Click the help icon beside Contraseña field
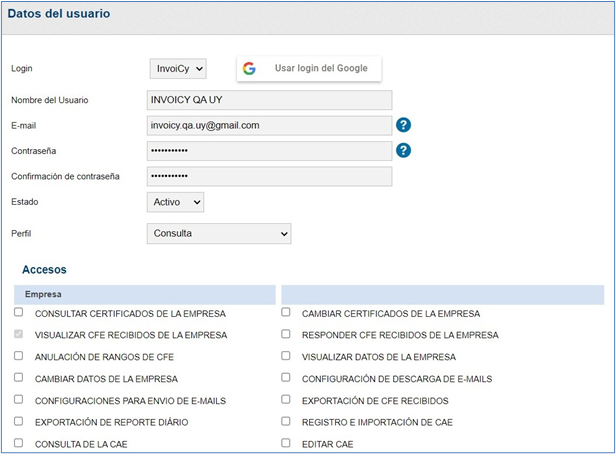The height and width of the screenshot is (454, 616). [x=404, y=151]
